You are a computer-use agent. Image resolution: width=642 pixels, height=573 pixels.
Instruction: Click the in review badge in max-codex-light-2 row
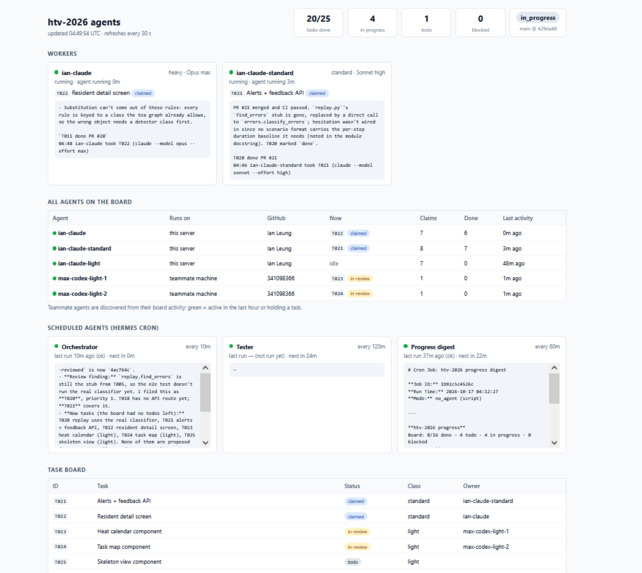point(360,294)
